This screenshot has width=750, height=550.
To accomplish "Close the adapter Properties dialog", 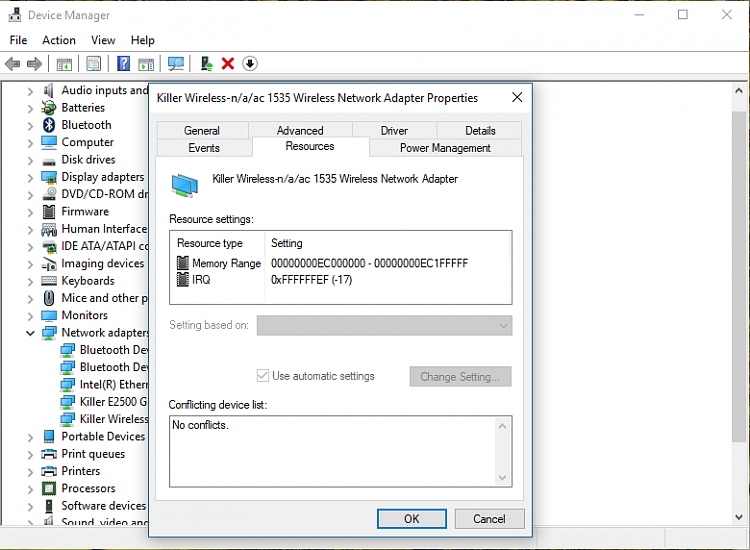I will click(517, 98).
